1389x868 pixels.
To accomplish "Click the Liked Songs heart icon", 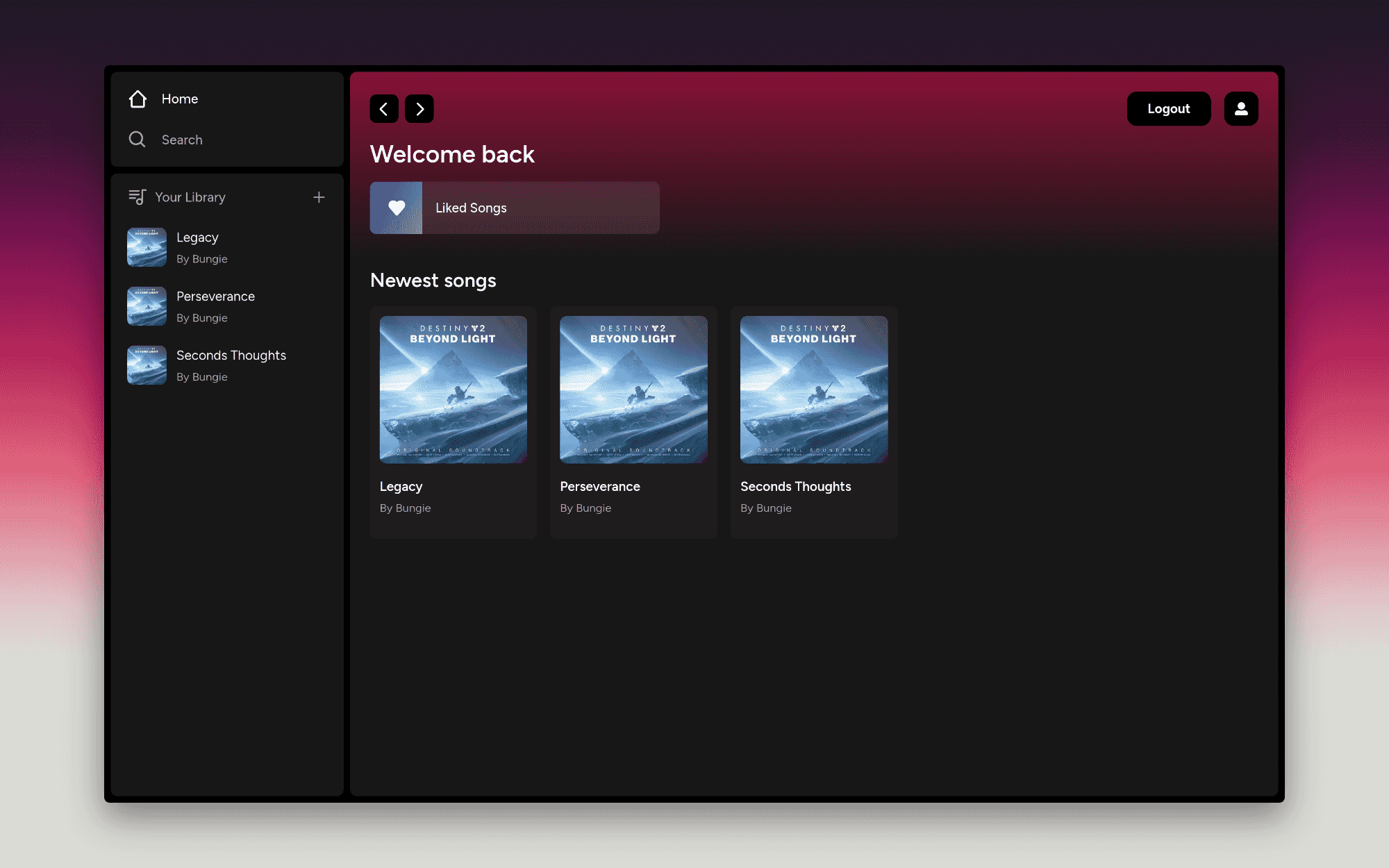I will [396, 208].
